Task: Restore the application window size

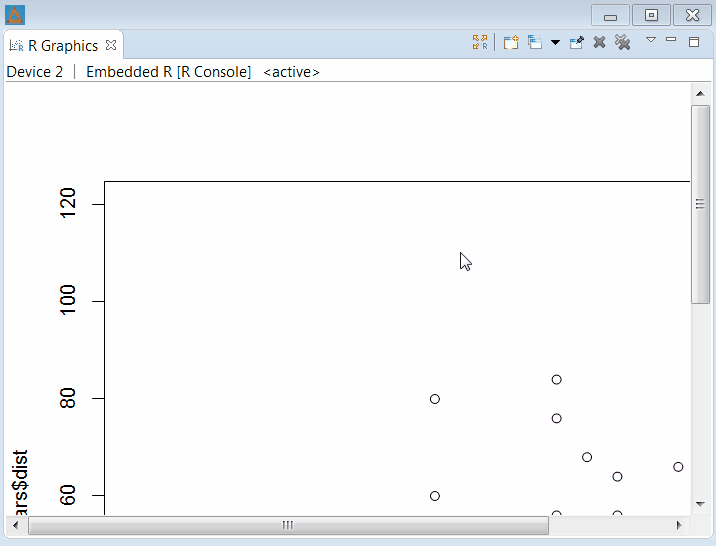Action: (651, 16)
